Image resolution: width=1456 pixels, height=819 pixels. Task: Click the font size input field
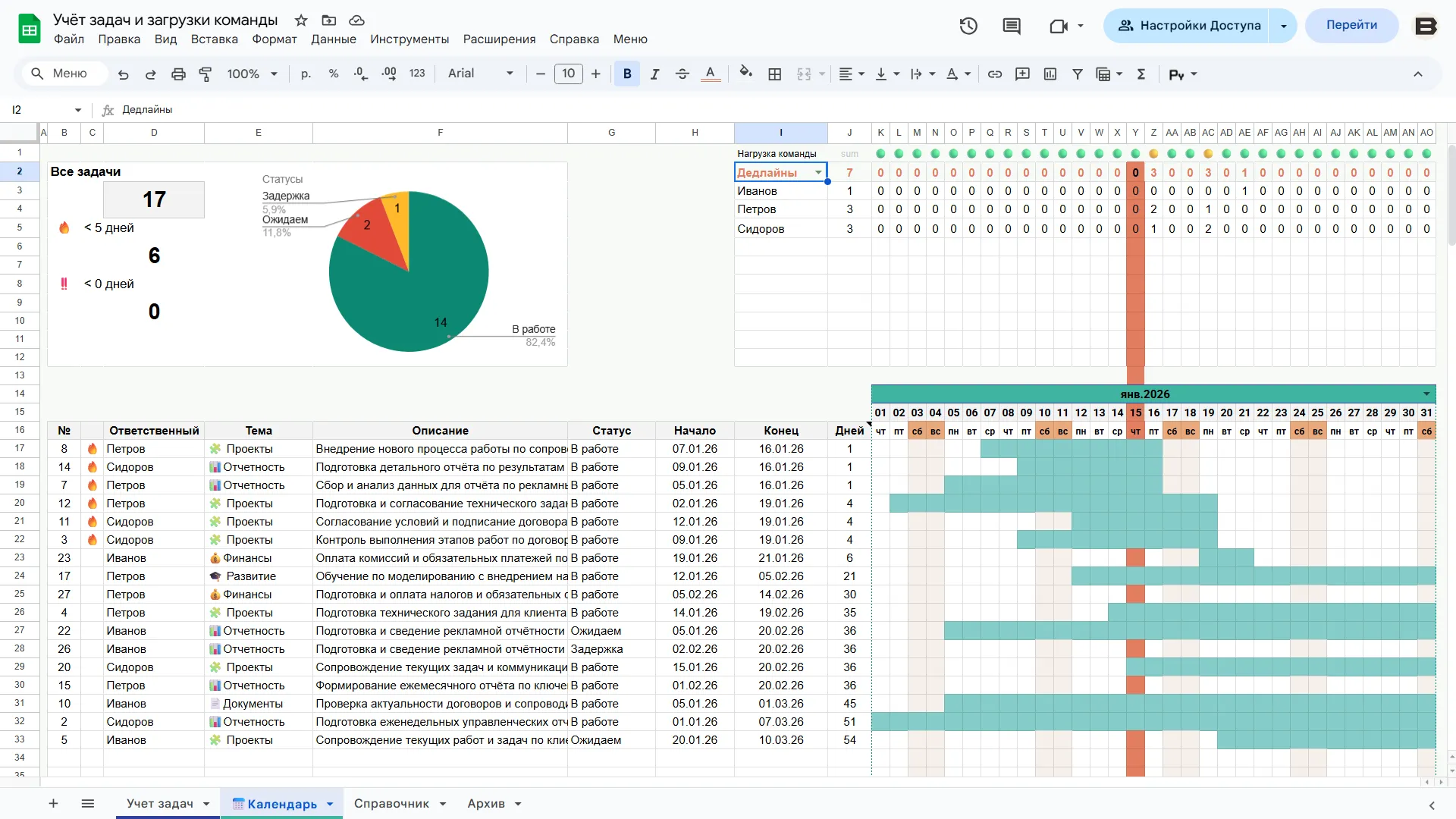[569, 74]
